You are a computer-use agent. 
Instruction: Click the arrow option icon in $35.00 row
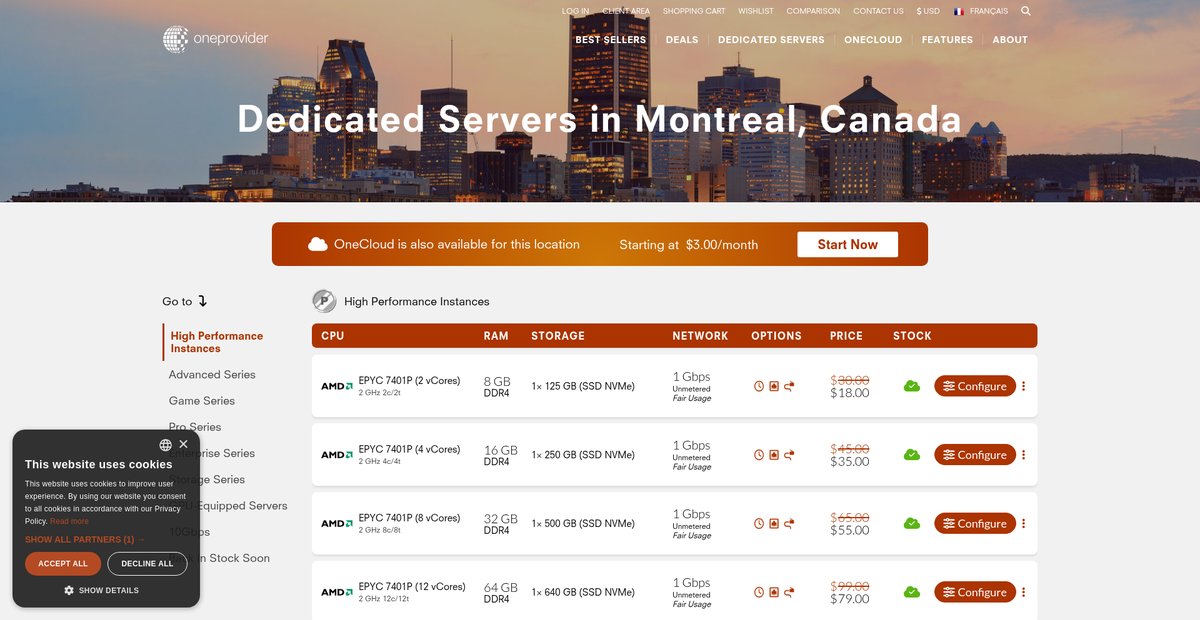point(789,455)
